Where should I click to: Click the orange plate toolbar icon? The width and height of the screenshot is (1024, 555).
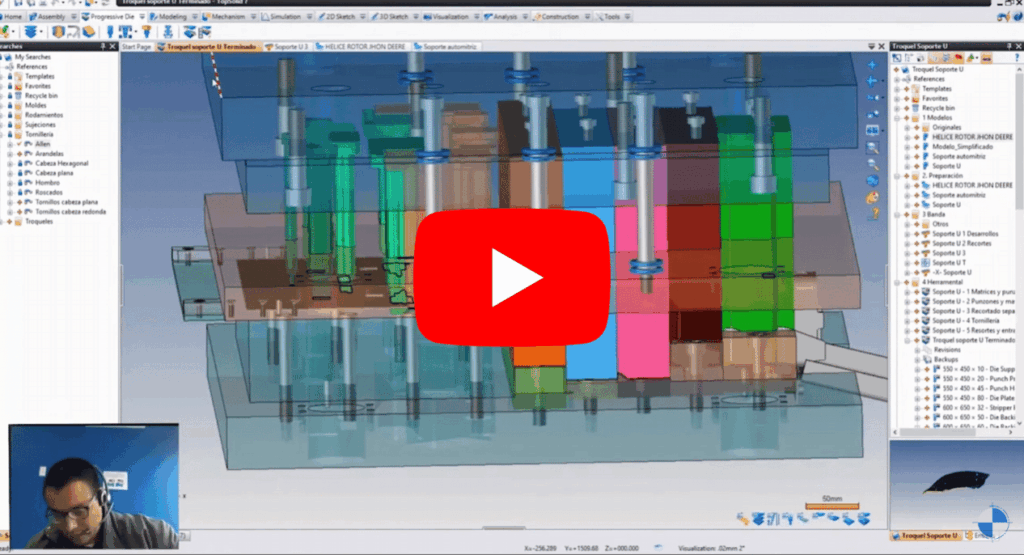(x=88, y=32)
